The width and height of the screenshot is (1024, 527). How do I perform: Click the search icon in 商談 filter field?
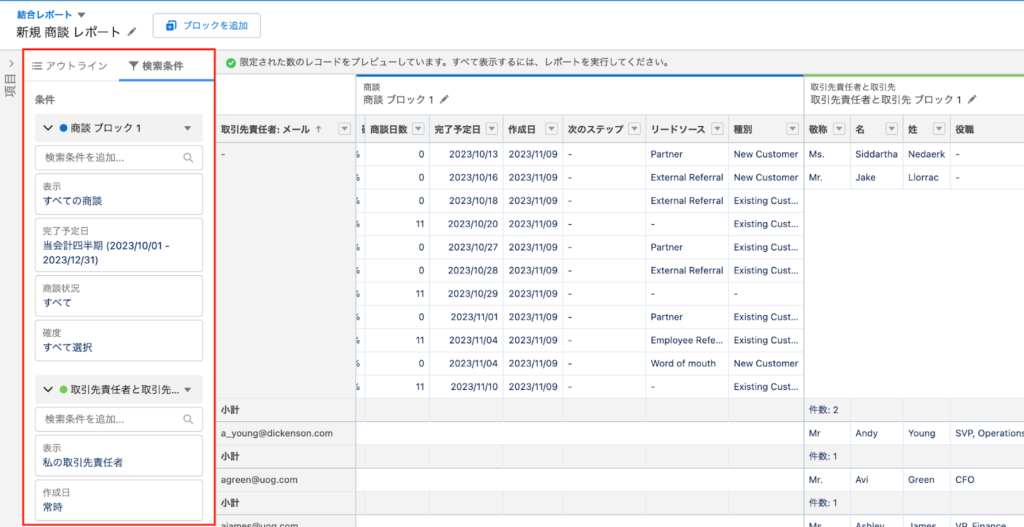click(188, 157)
